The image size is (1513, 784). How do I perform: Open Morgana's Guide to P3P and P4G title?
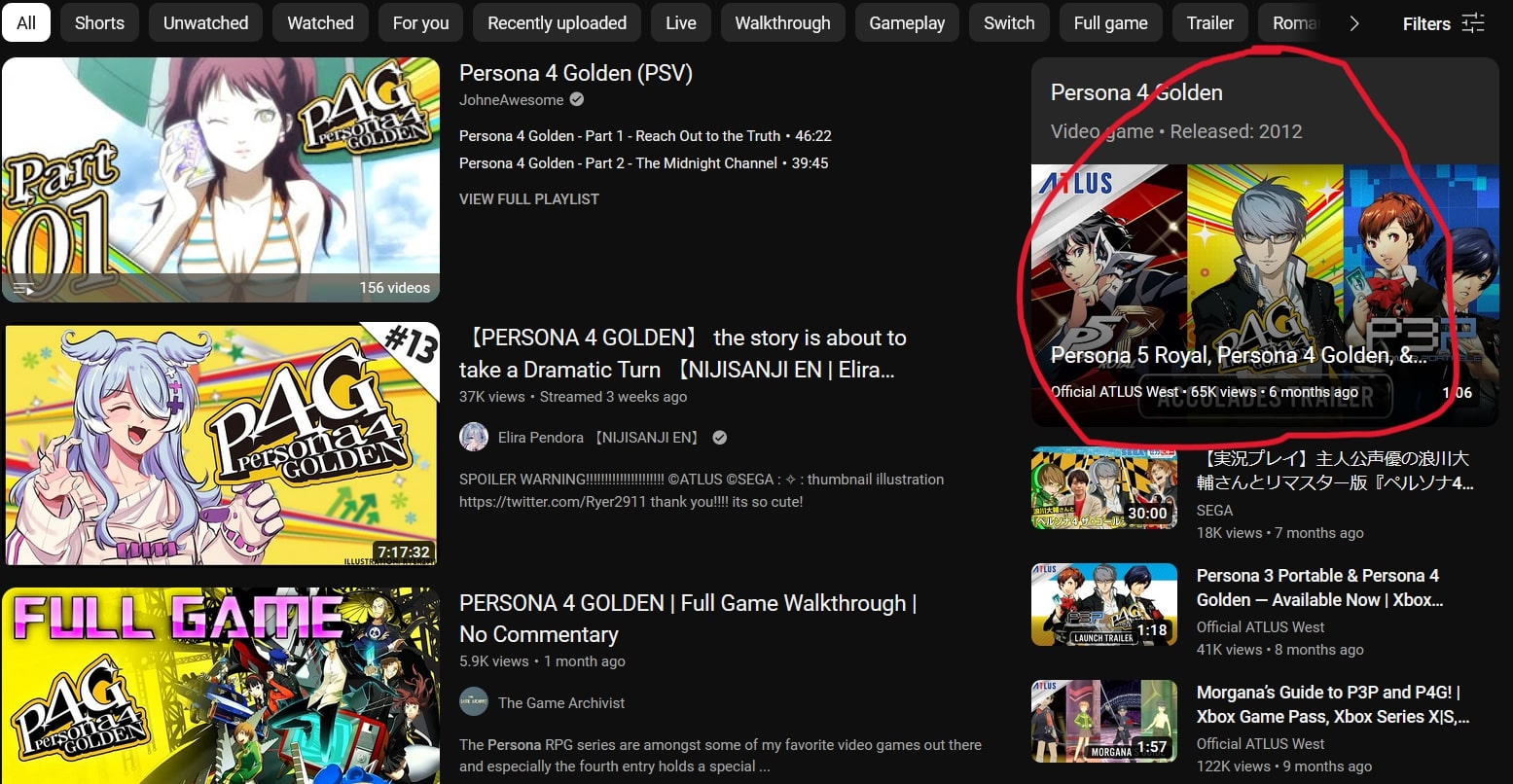point(1333,704)
